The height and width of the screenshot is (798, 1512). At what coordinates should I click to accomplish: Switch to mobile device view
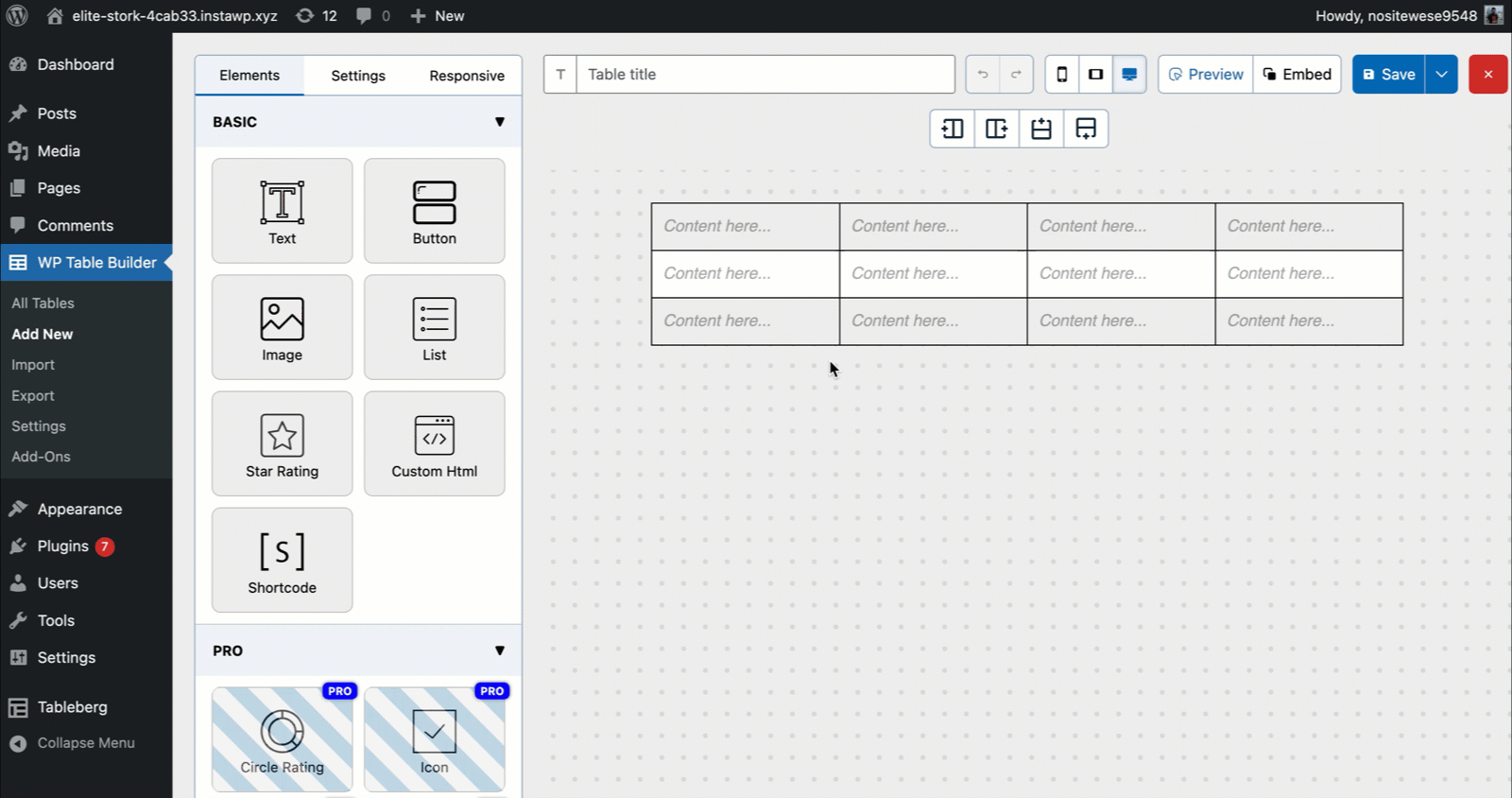(1061, 75)
